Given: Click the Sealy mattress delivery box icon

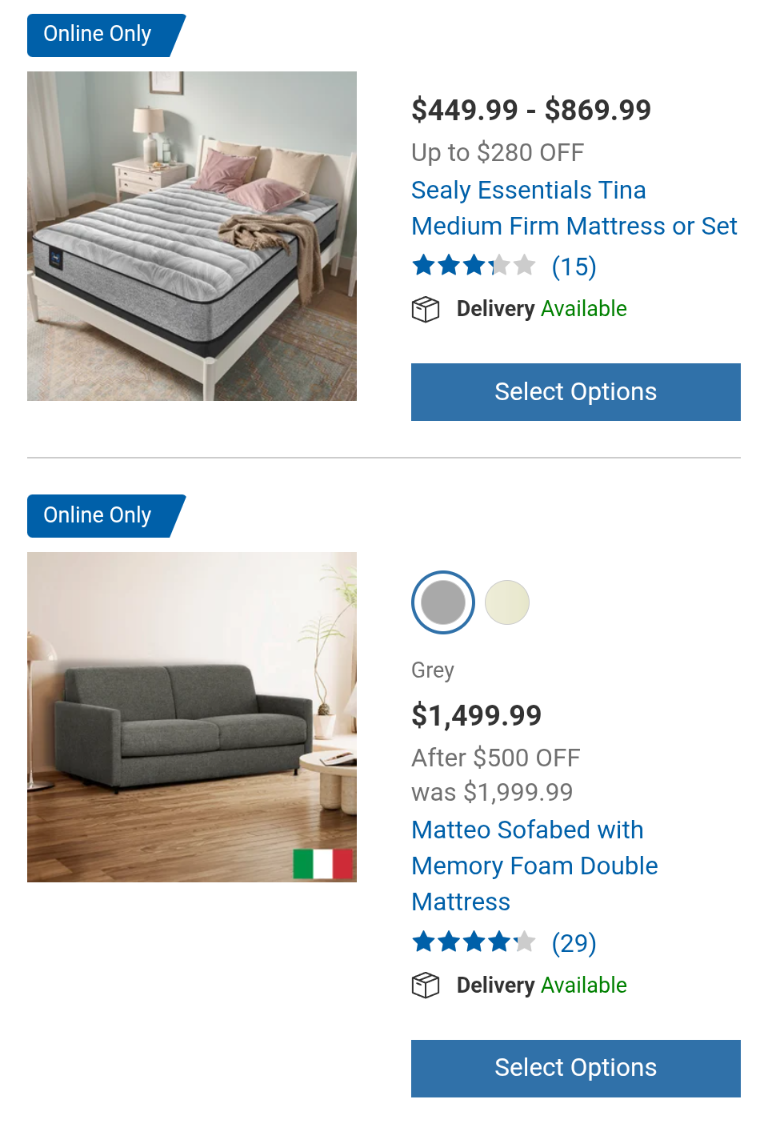Looking at the screenshot, I should click(x=426, y=310).
